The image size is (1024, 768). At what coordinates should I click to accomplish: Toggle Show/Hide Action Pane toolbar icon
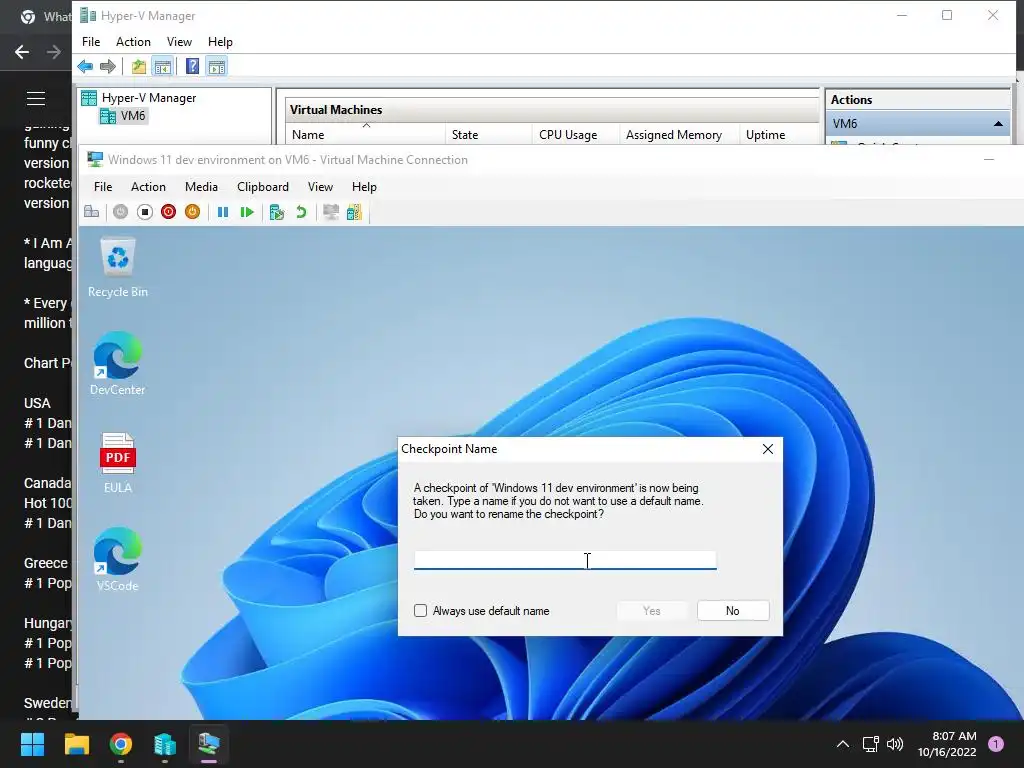point(217,67)
